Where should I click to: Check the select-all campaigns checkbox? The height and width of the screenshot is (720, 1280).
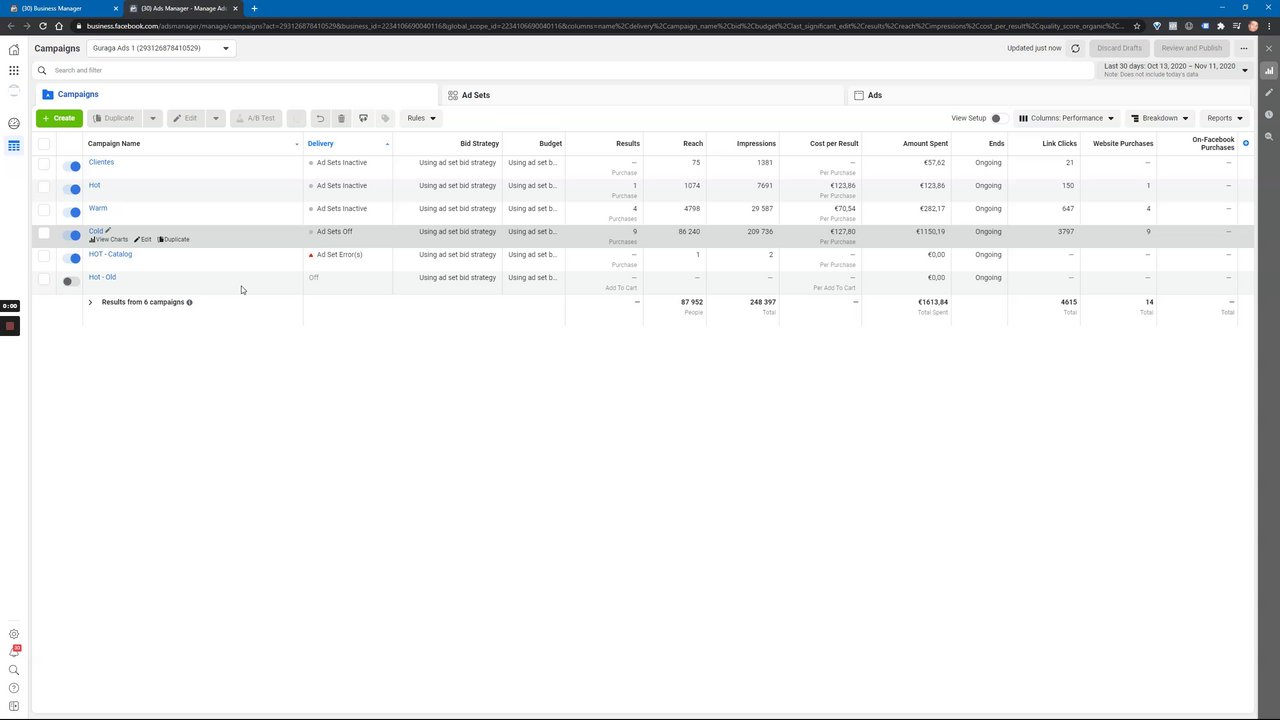44,144
